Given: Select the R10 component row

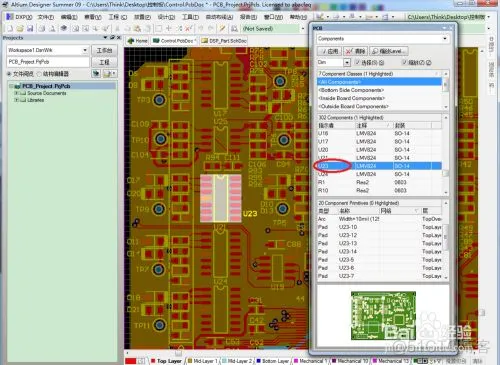Looking at the screenshot, I should pyautogui.click(x=379, y=191).
